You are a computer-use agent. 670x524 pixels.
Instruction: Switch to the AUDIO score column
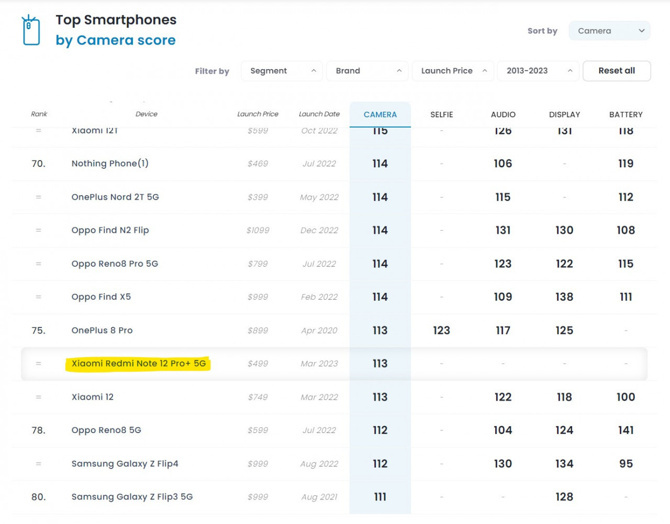503,115
